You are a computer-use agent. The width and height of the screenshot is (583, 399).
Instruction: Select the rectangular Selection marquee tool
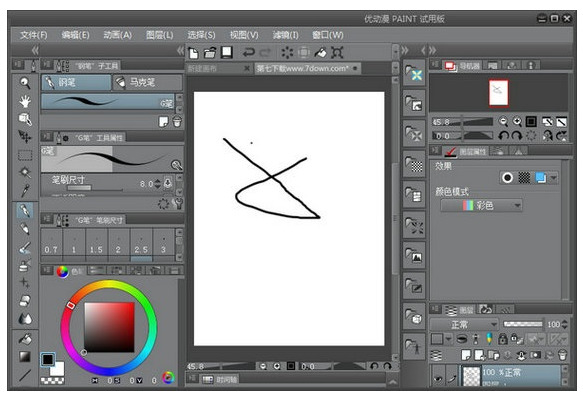click(x=25, y=155)
